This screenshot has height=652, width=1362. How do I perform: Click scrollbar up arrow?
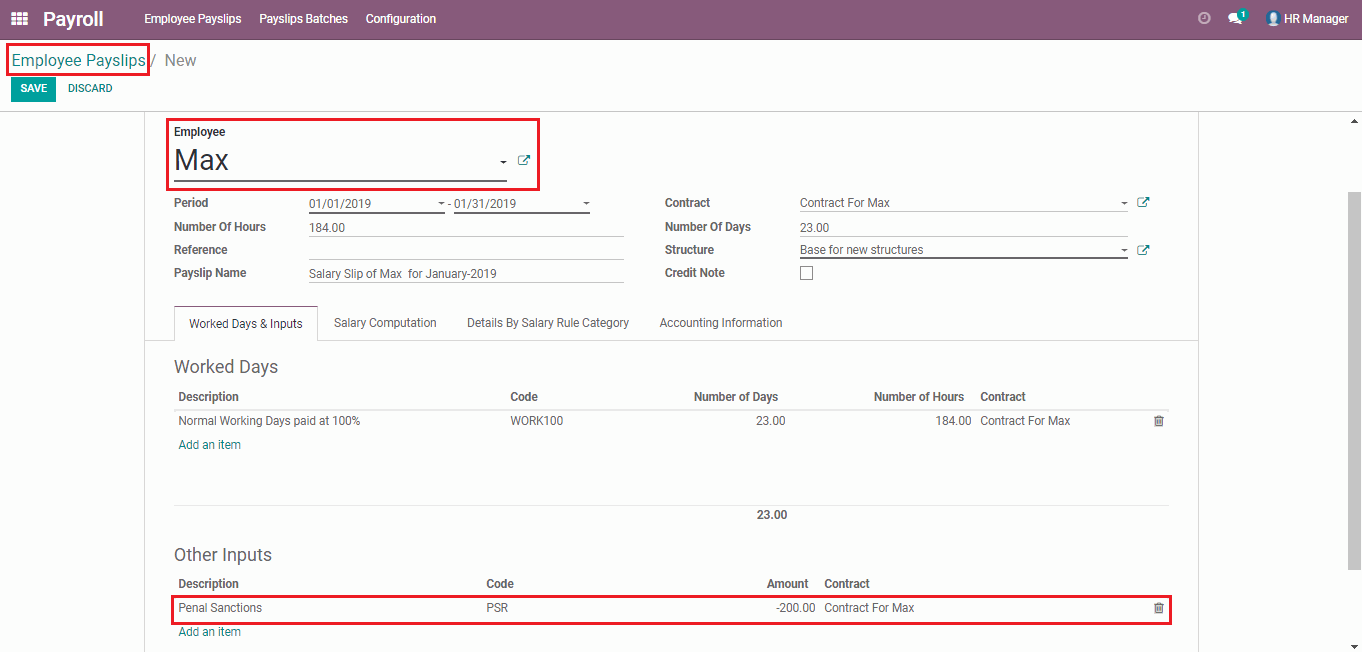click(x=1354, y=121)
